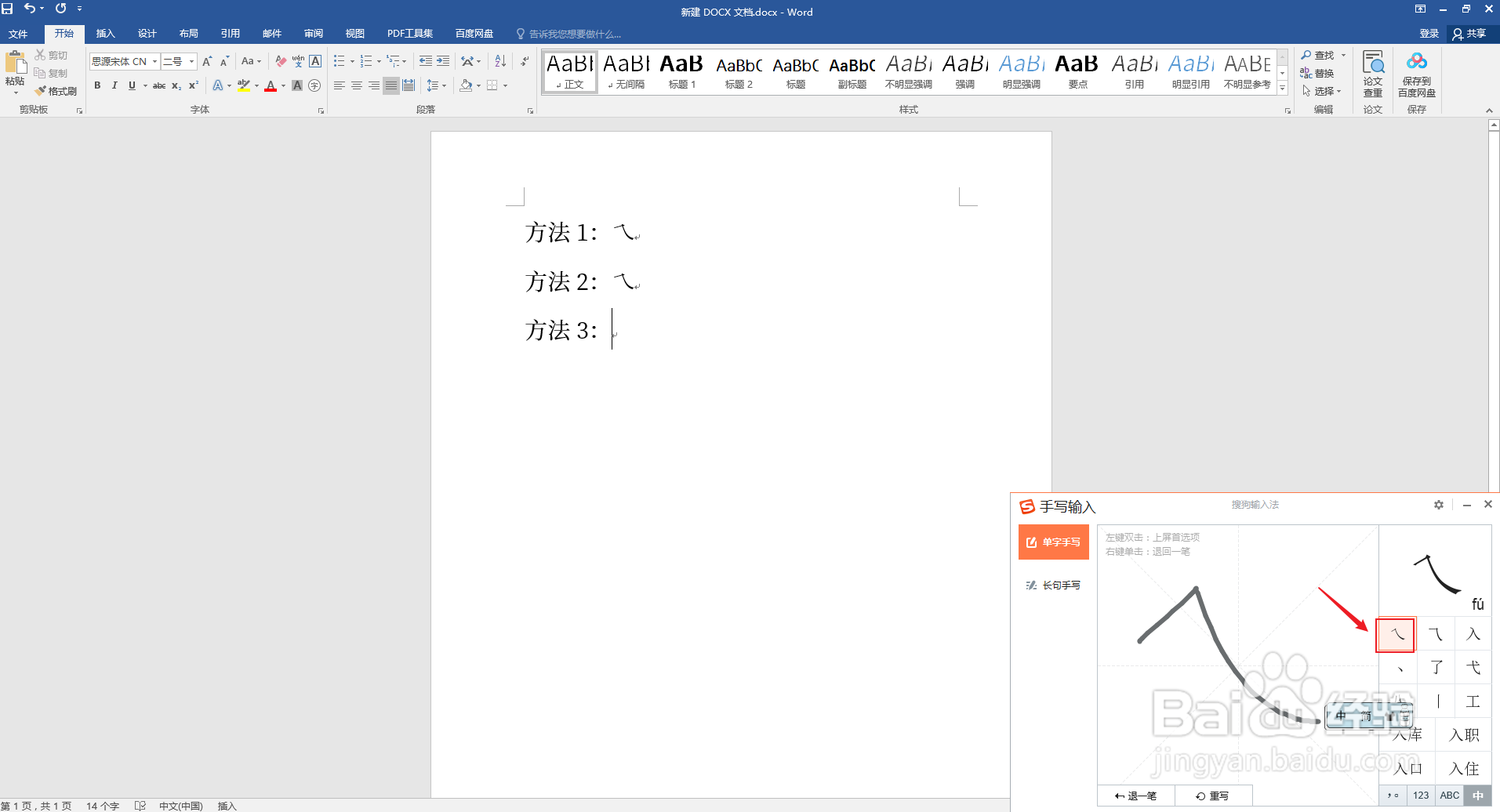Apply paragraph shading fill color

(x=467, y=85)
